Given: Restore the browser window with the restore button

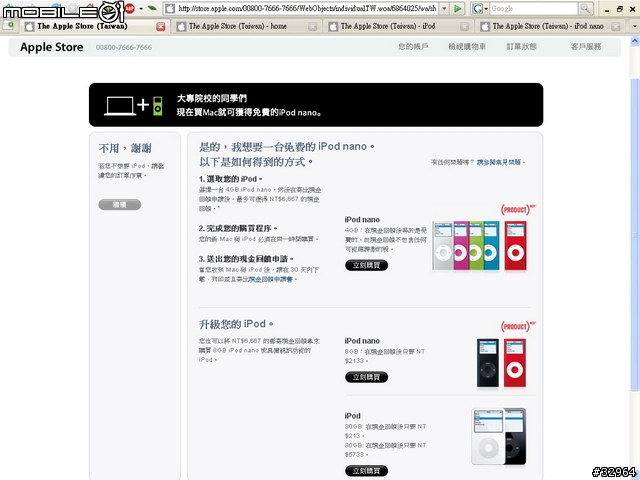Looking at the screenshot, I should 620,9.
